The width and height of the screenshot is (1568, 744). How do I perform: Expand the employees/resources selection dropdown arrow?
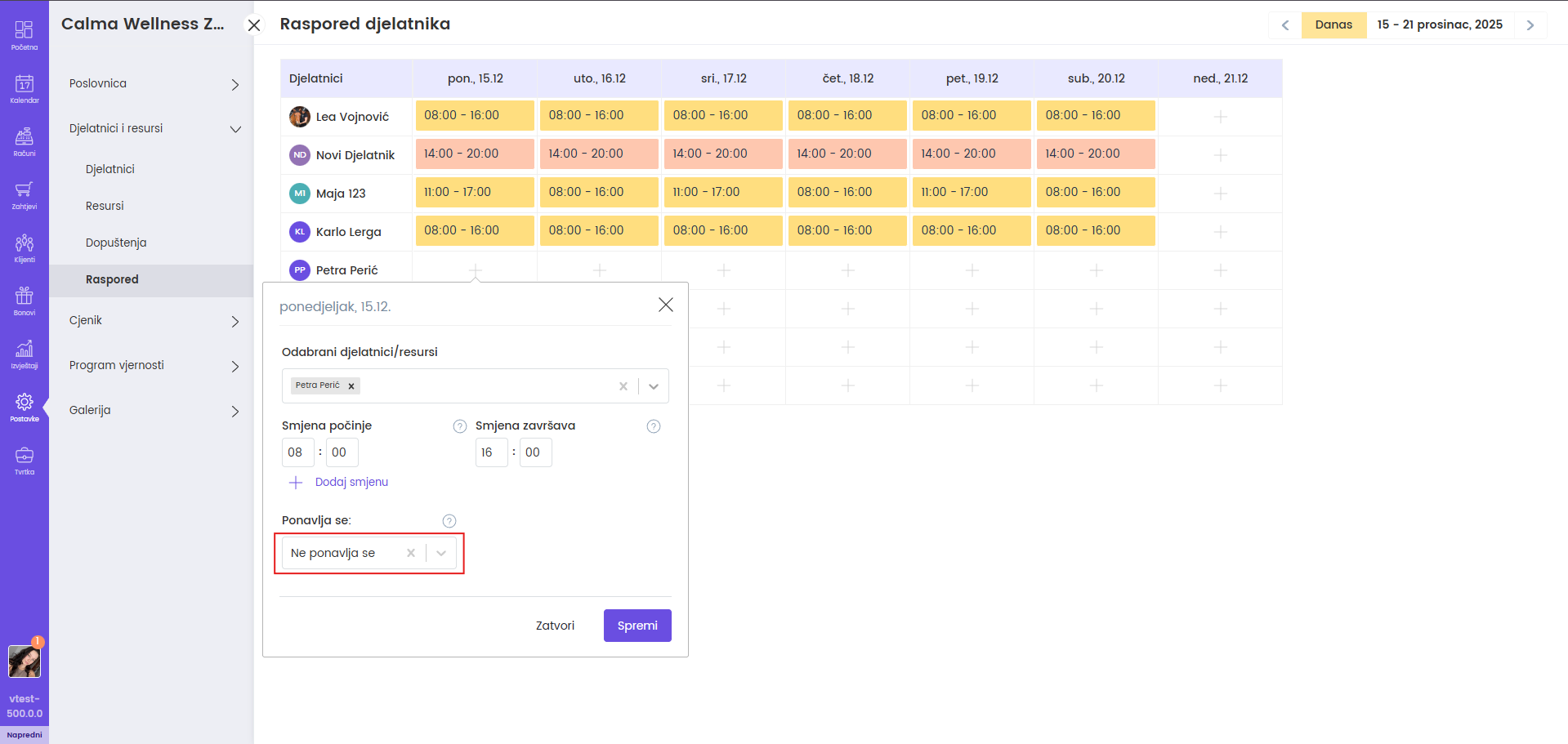pos(654,386)
